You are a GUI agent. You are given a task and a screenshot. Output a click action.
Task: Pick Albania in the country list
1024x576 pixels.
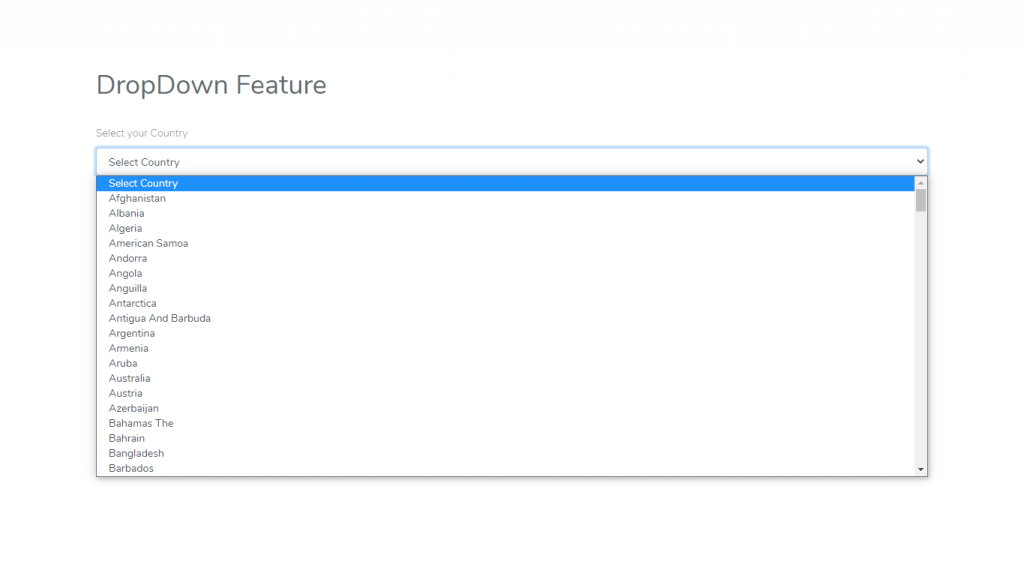[x=126, y=213]
